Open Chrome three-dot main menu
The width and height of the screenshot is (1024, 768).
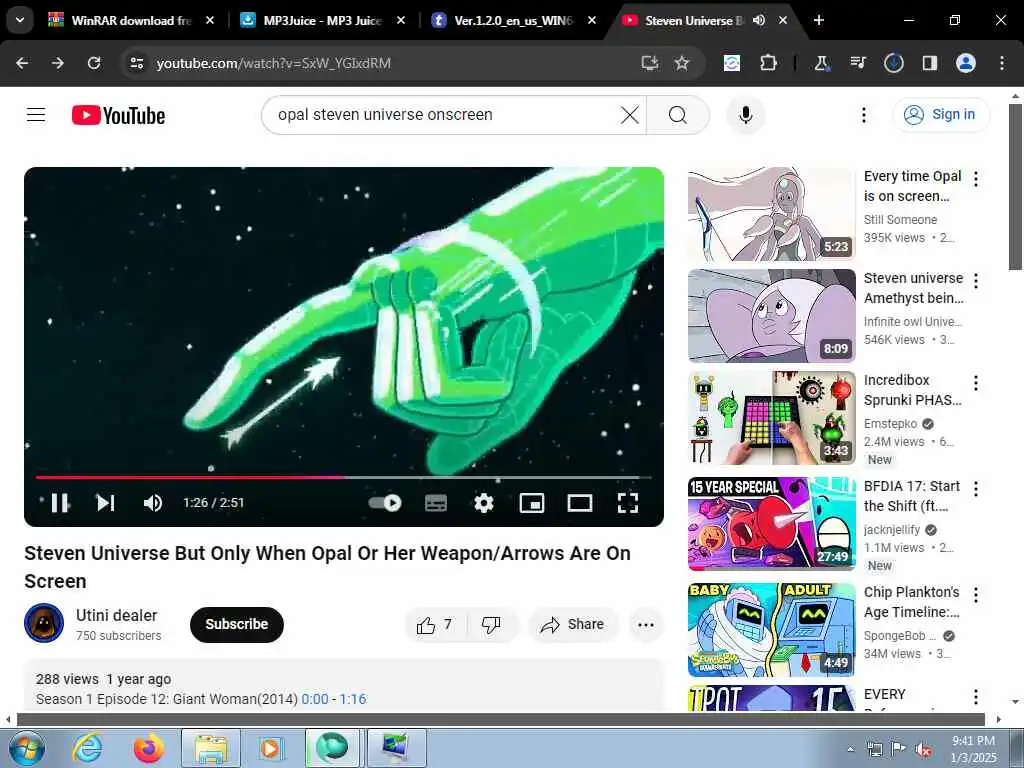tap(1002, 63)
